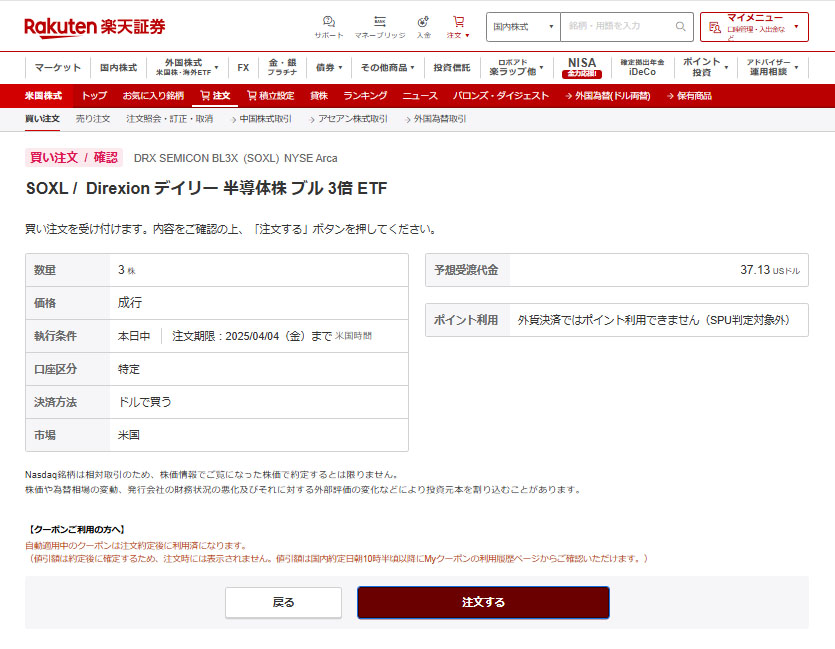This screenshot has width=835, height=649.
Task: Click the Rakuten Securities logo
Action: (x=95, y=26)
